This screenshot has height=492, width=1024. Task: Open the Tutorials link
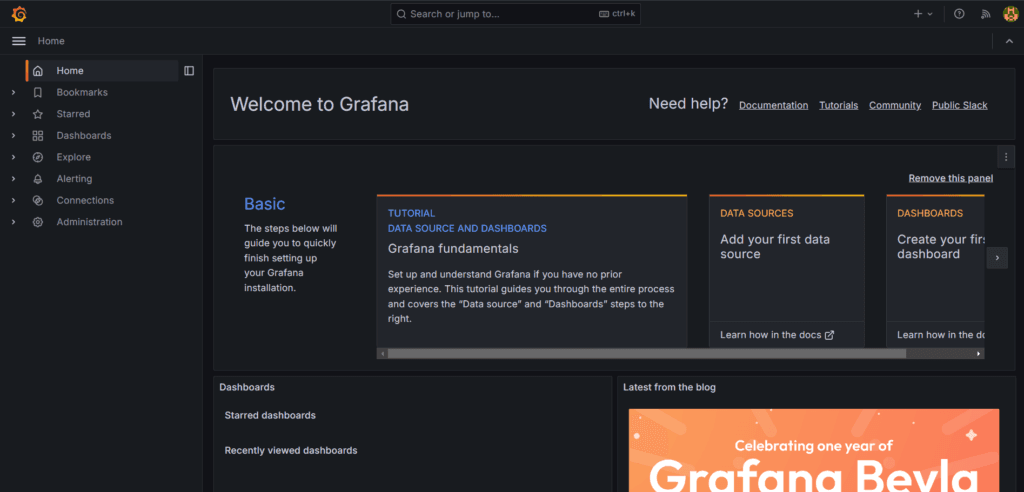click(x=839, y=105)
